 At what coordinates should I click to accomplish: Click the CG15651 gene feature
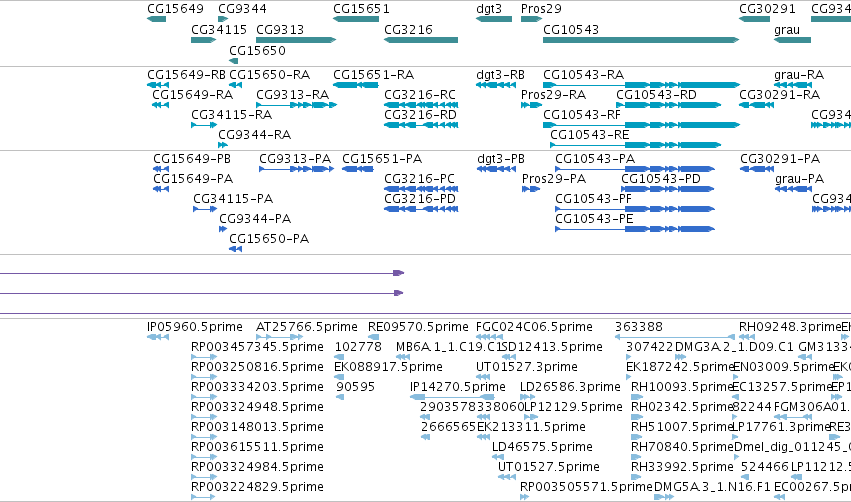click(356, 19)
